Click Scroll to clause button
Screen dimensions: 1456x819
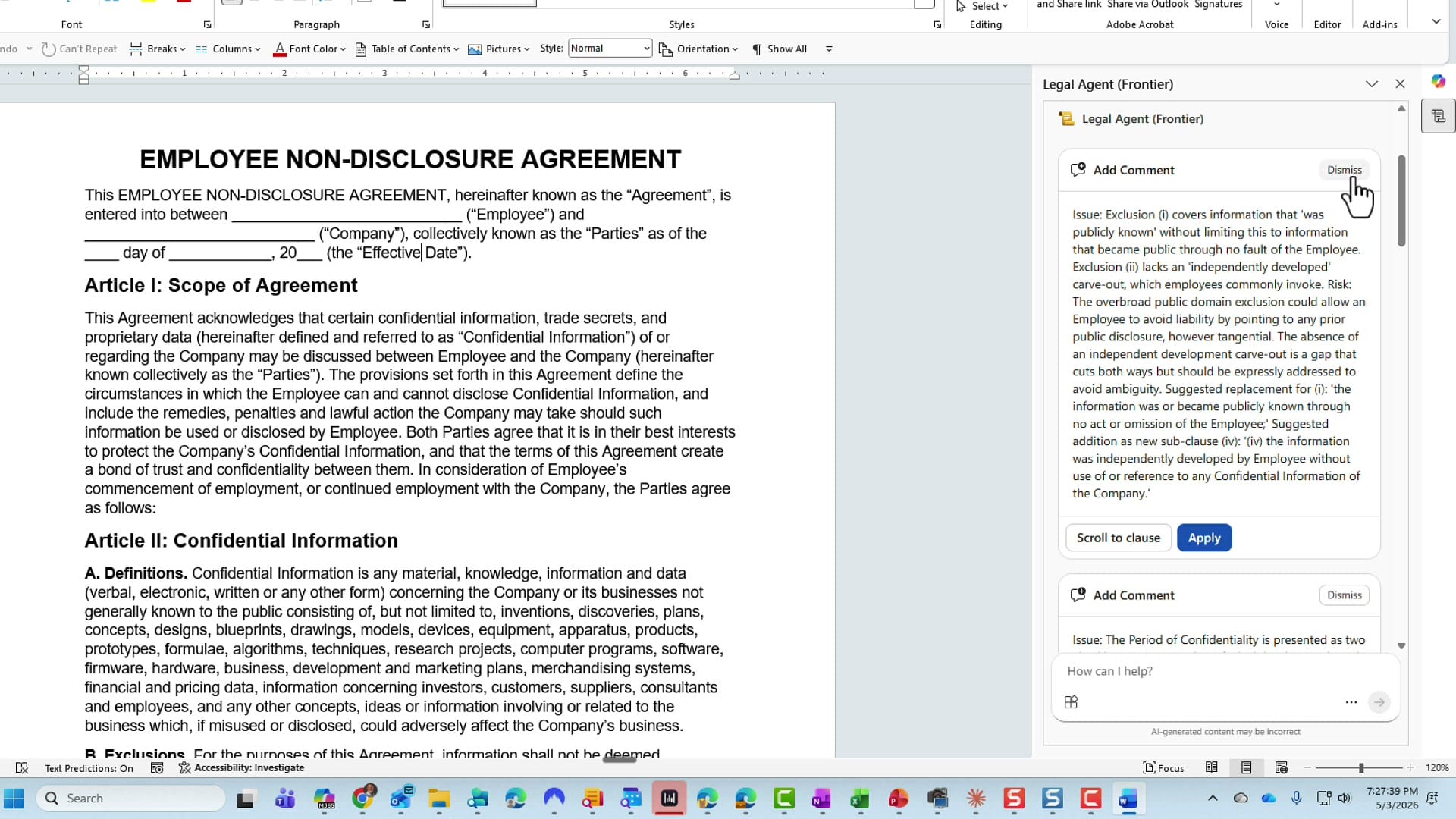point(1119,538)
